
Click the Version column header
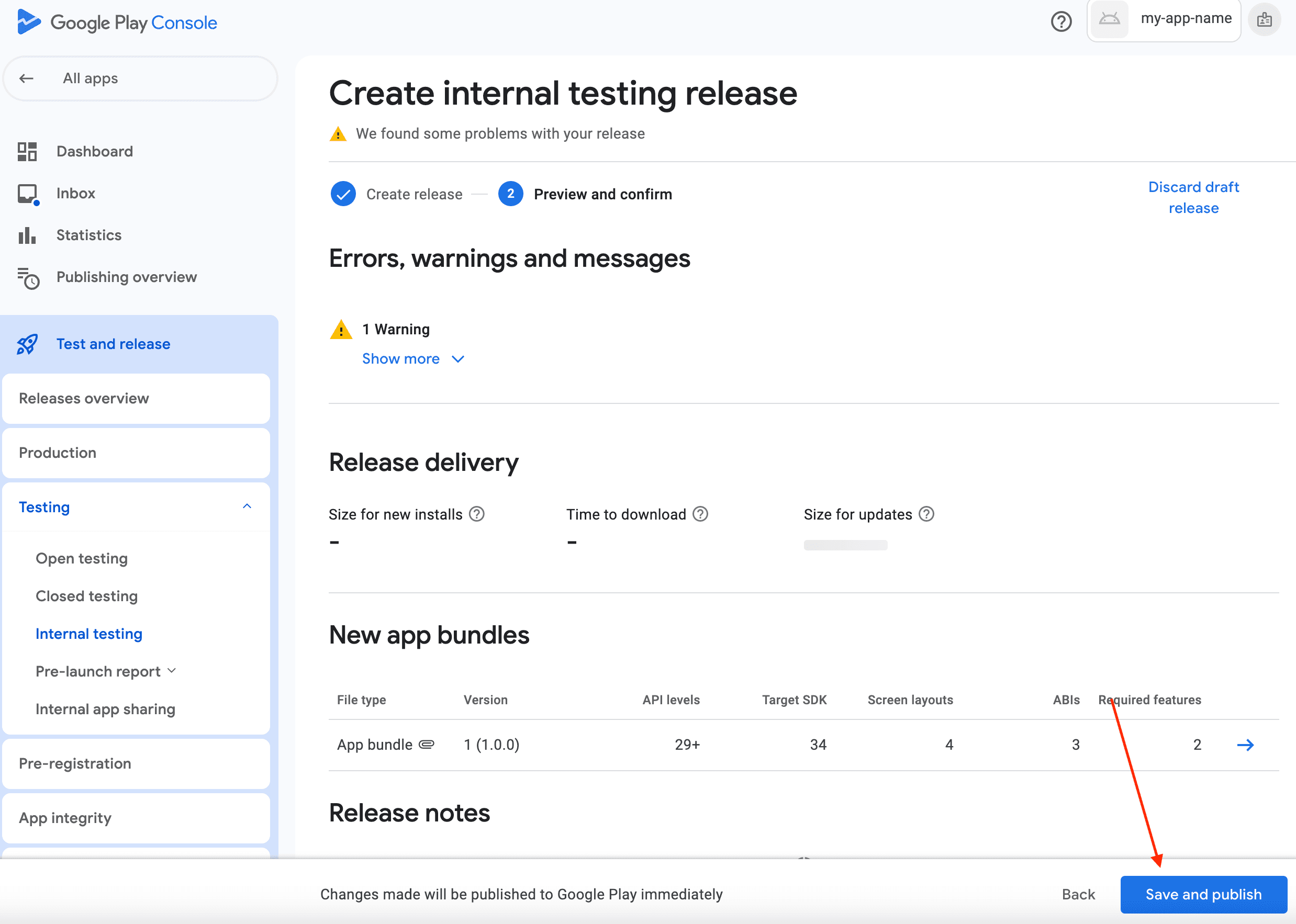click(x=486, y=700)
